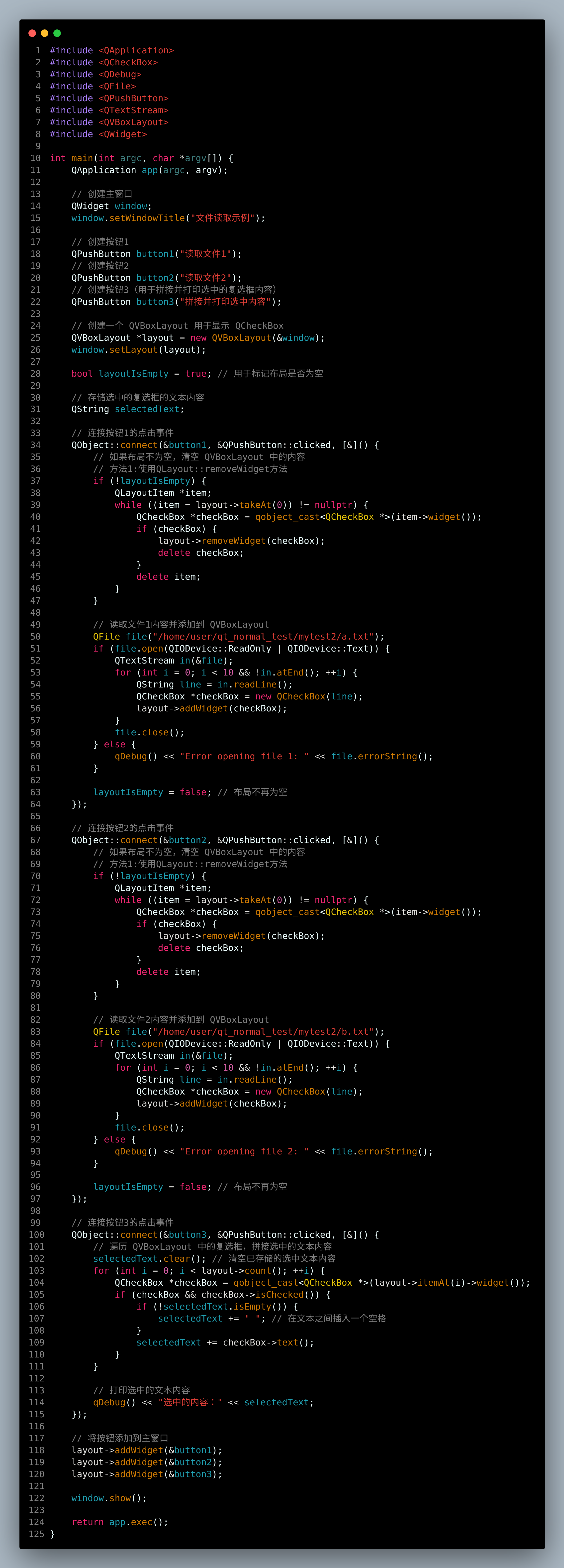Click the comment '// 将按钮添加到主窗口'
Screen dimensions: 564x1568
tap(120, 1438)
